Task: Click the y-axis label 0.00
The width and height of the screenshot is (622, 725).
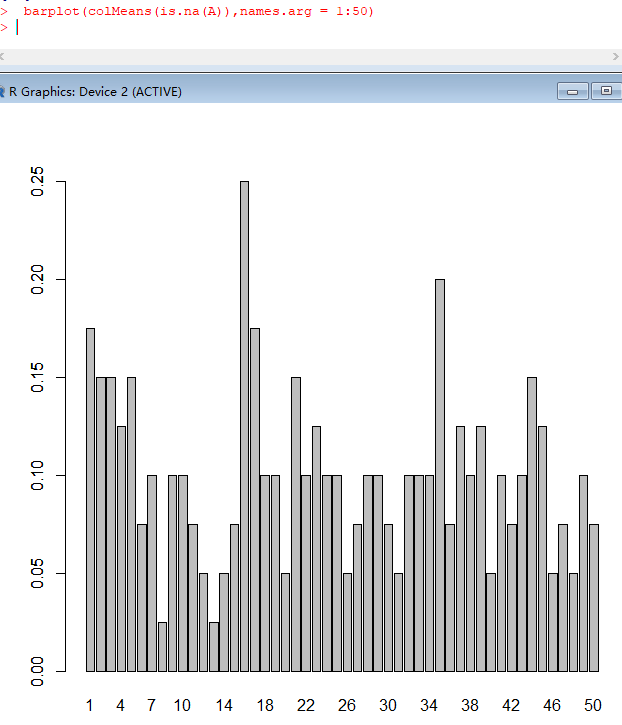Action: click(x=37, y=671)
